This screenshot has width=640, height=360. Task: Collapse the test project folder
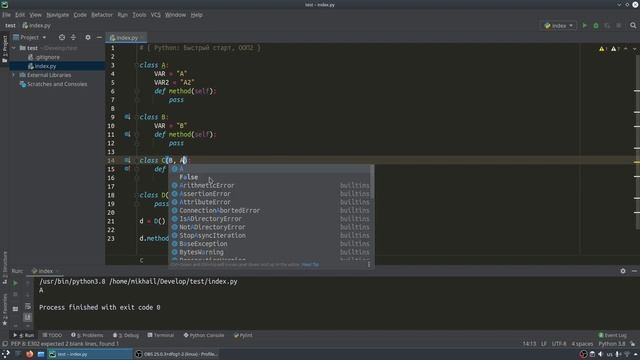click(14, 48)
